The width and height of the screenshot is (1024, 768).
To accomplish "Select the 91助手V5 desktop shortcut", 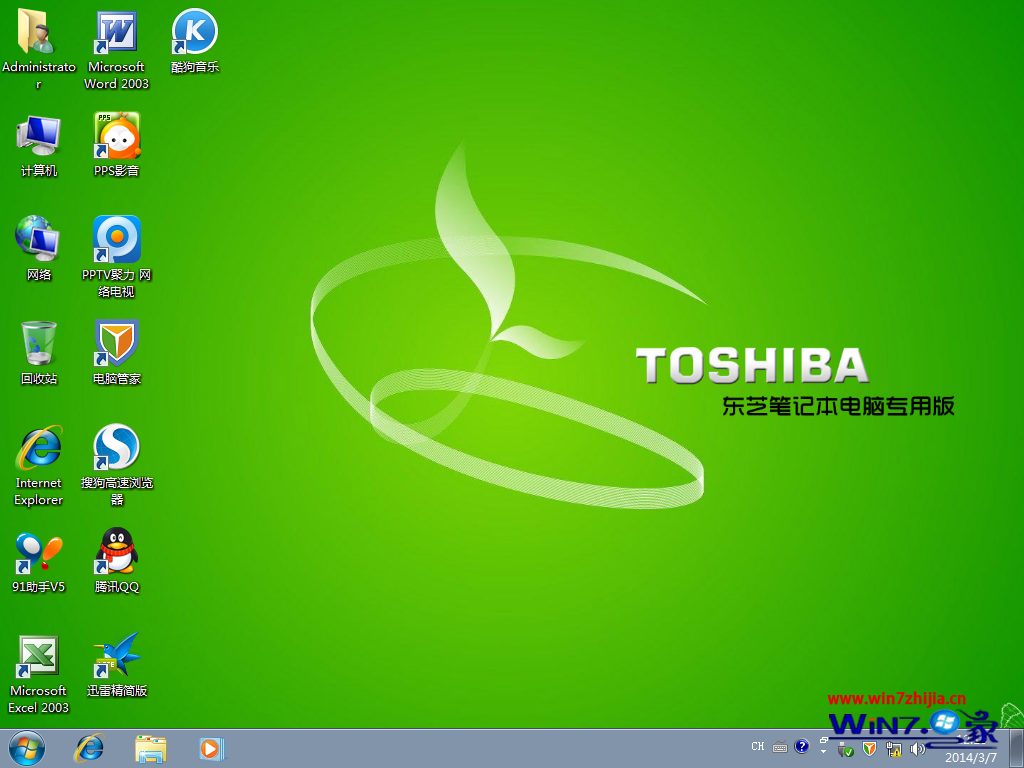I will pos(38,553).
